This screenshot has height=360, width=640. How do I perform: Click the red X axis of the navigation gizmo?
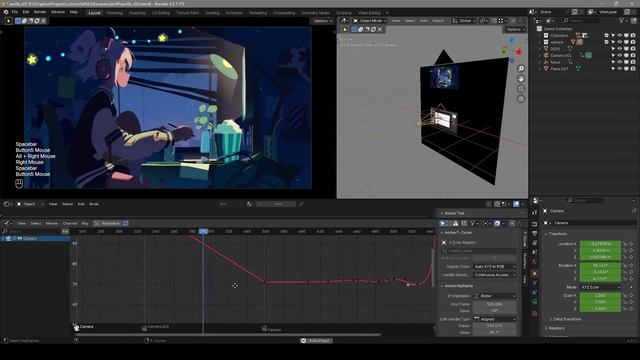point(519,52)
